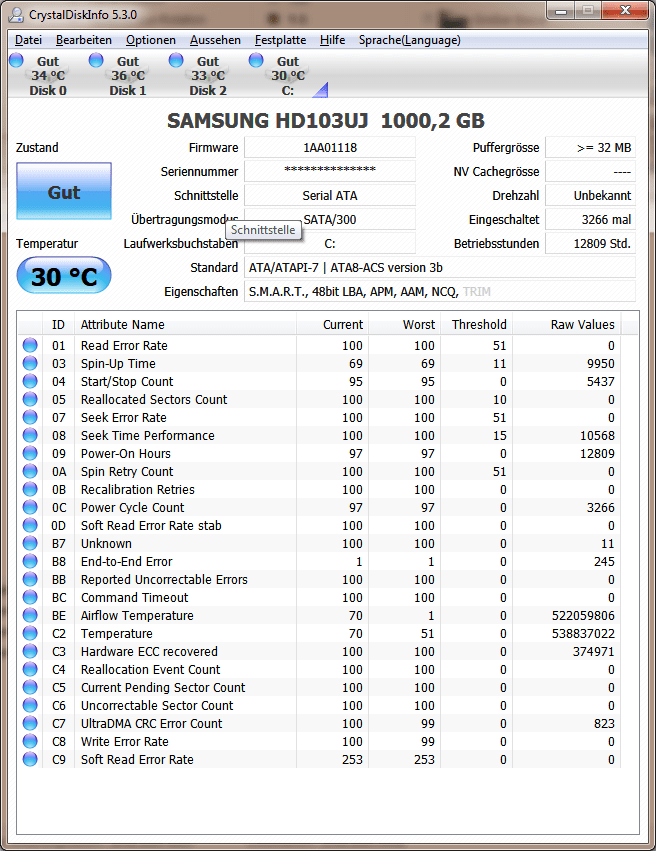Click the Schnittstelle field Serial ATA

(330, 195)
